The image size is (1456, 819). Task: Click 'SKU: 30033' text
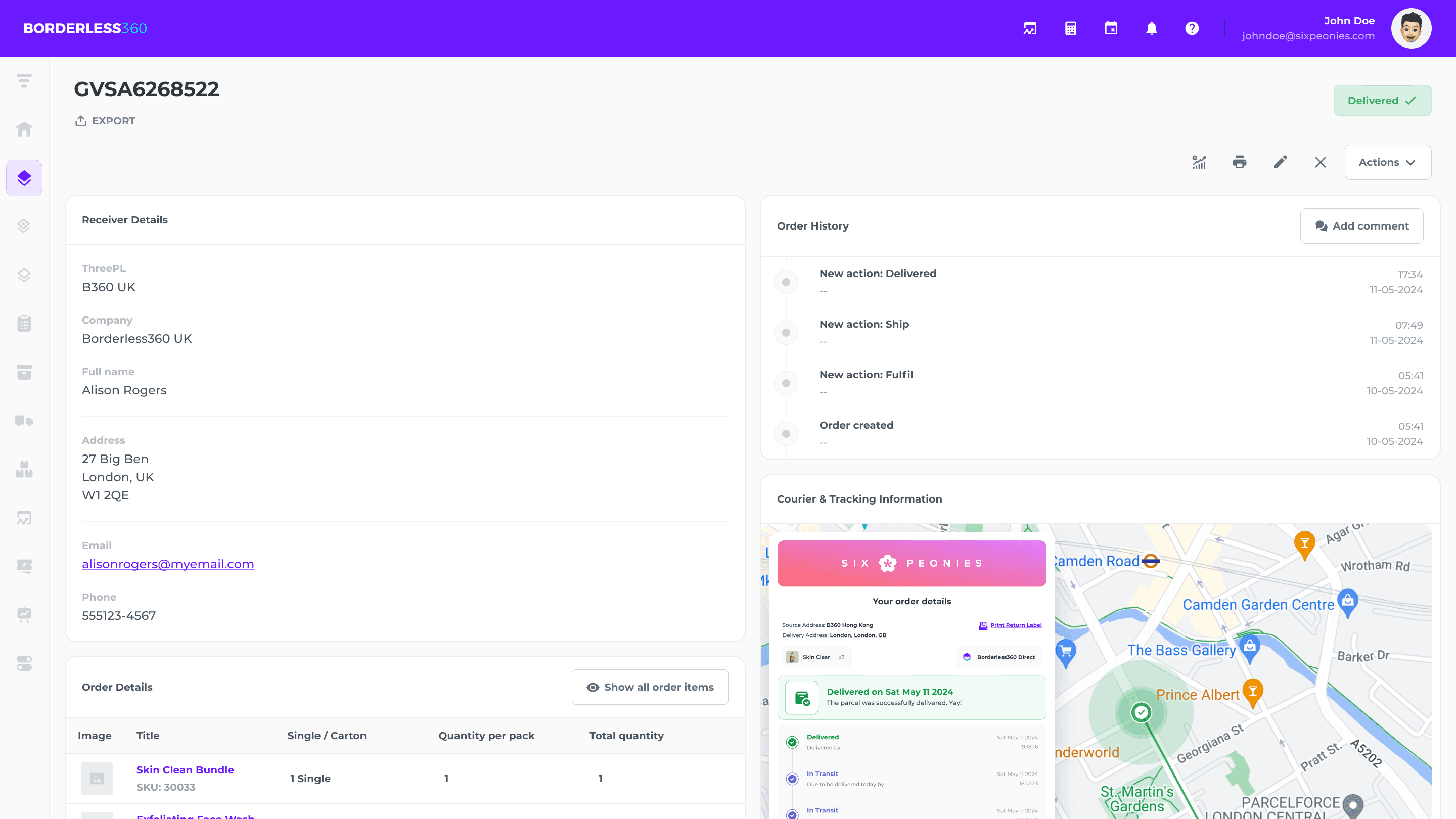click(166, 787)
